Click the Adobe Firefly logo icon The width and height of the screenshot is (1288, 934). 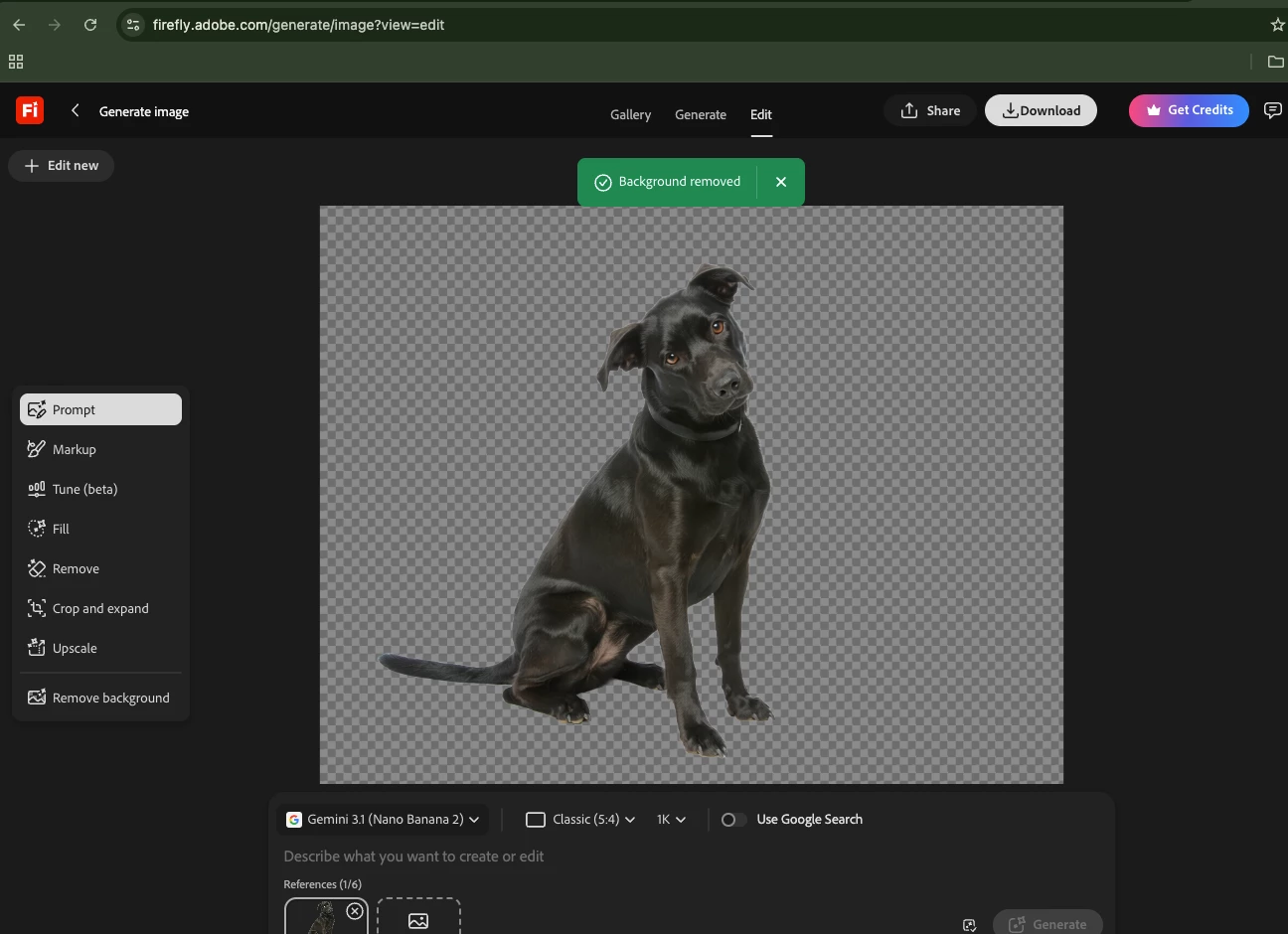(x=30, y=110)
